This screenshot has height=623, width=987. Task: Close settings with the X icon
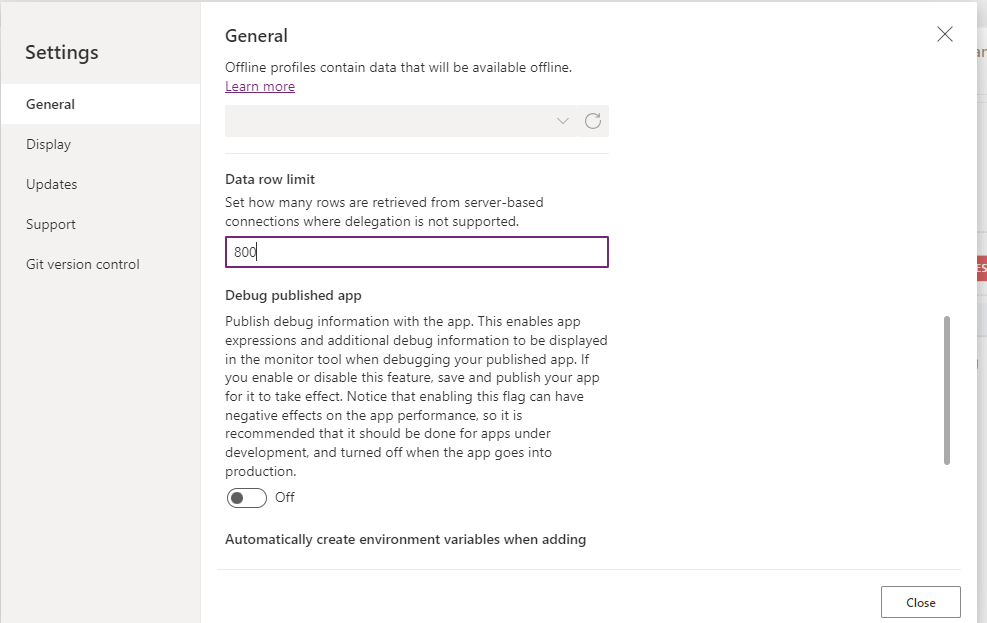click(x=945, y=34)
